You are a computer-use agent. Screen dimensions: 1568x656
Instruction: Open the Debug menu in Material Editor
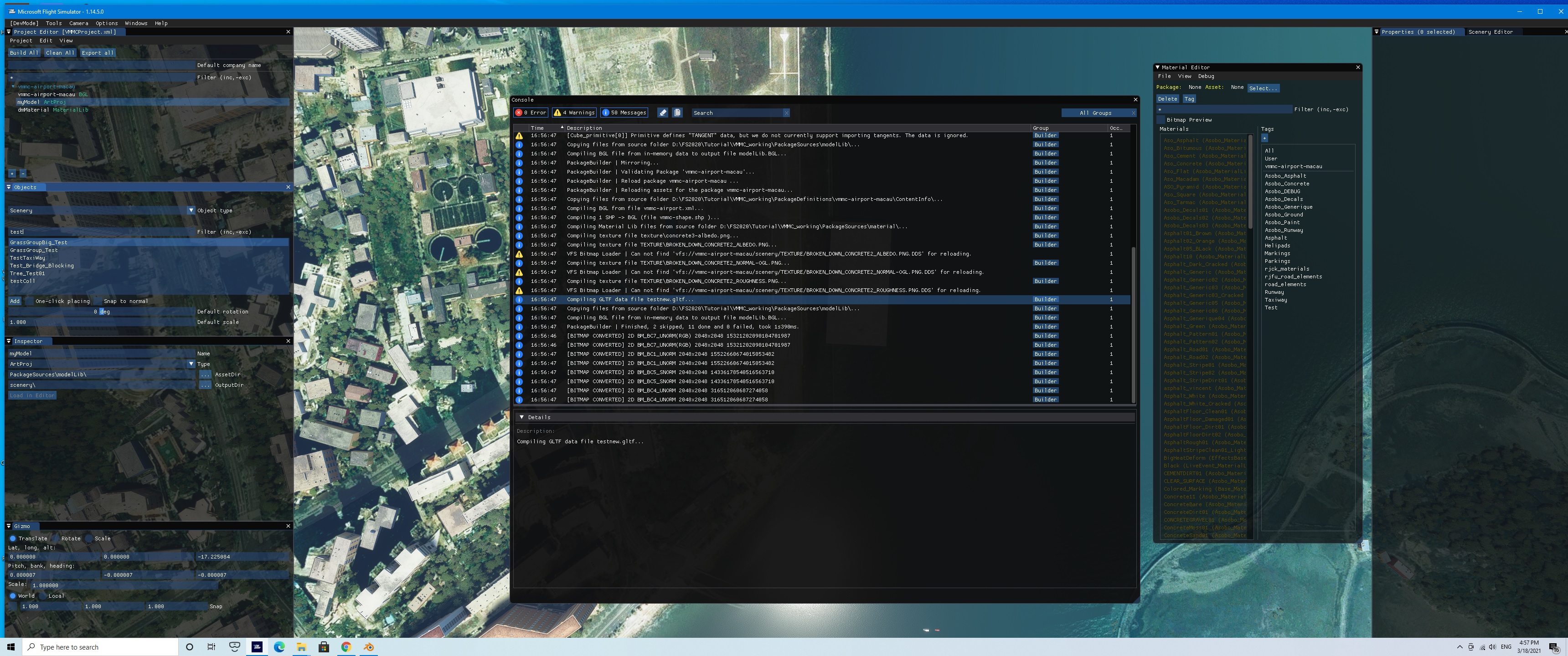1206,76
